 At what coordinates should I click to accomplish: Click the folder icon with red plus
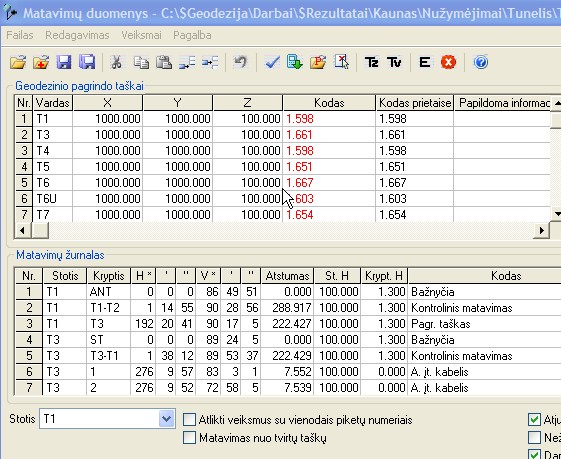pyautogui.click(x=41, y=63)
